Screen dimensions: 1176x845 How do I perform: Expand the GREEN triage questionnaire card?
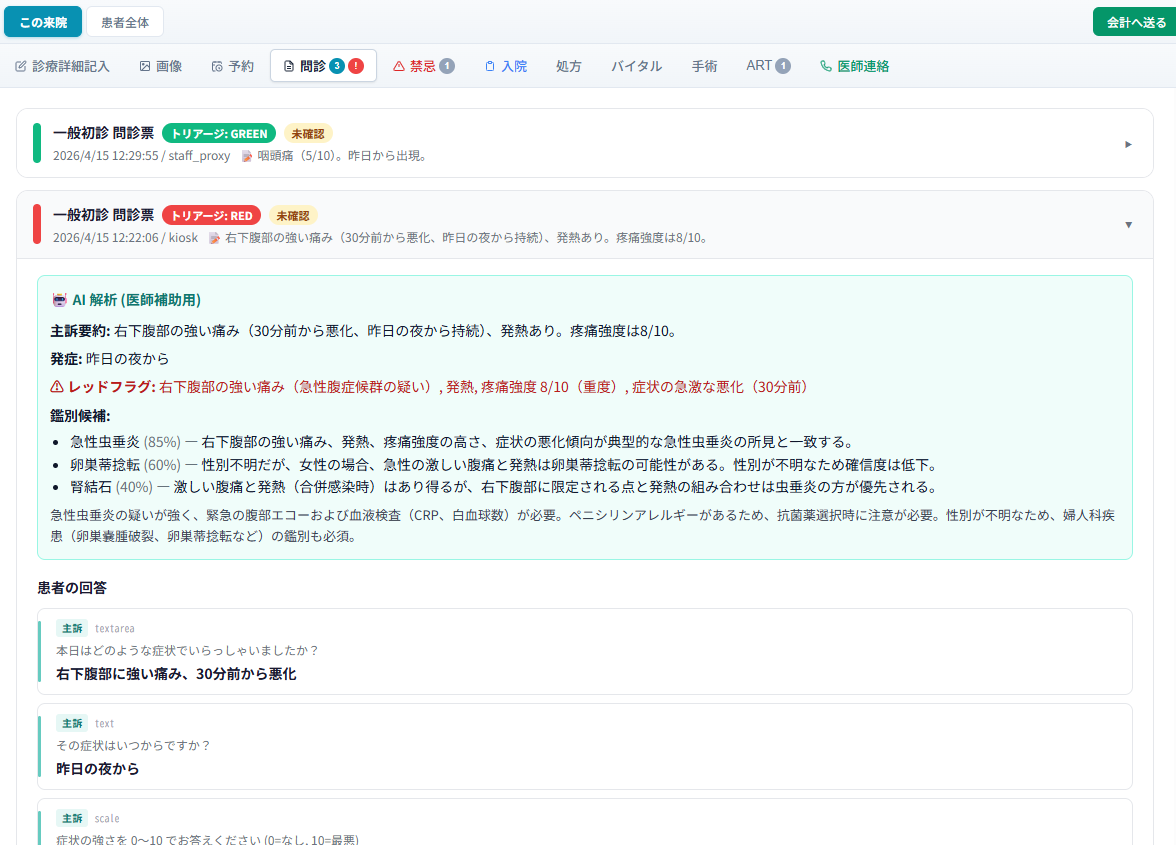click(1128, 143)
